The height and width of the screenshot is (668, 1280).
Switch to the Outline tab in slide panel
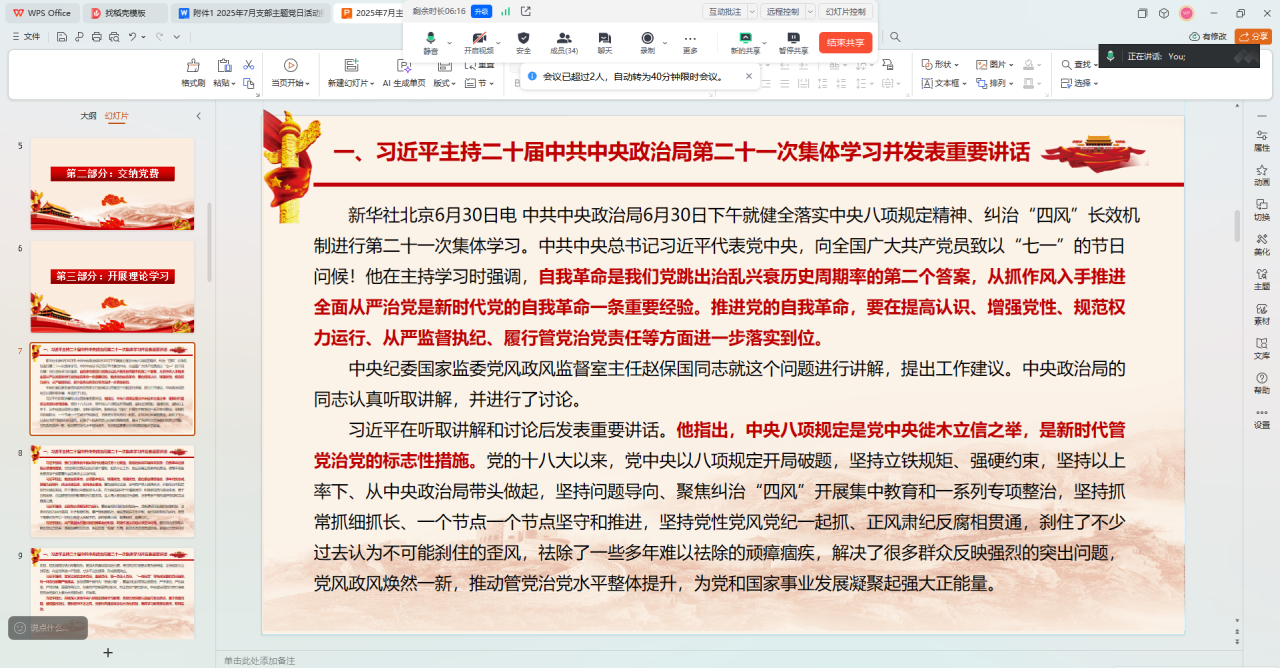point(88,116)
